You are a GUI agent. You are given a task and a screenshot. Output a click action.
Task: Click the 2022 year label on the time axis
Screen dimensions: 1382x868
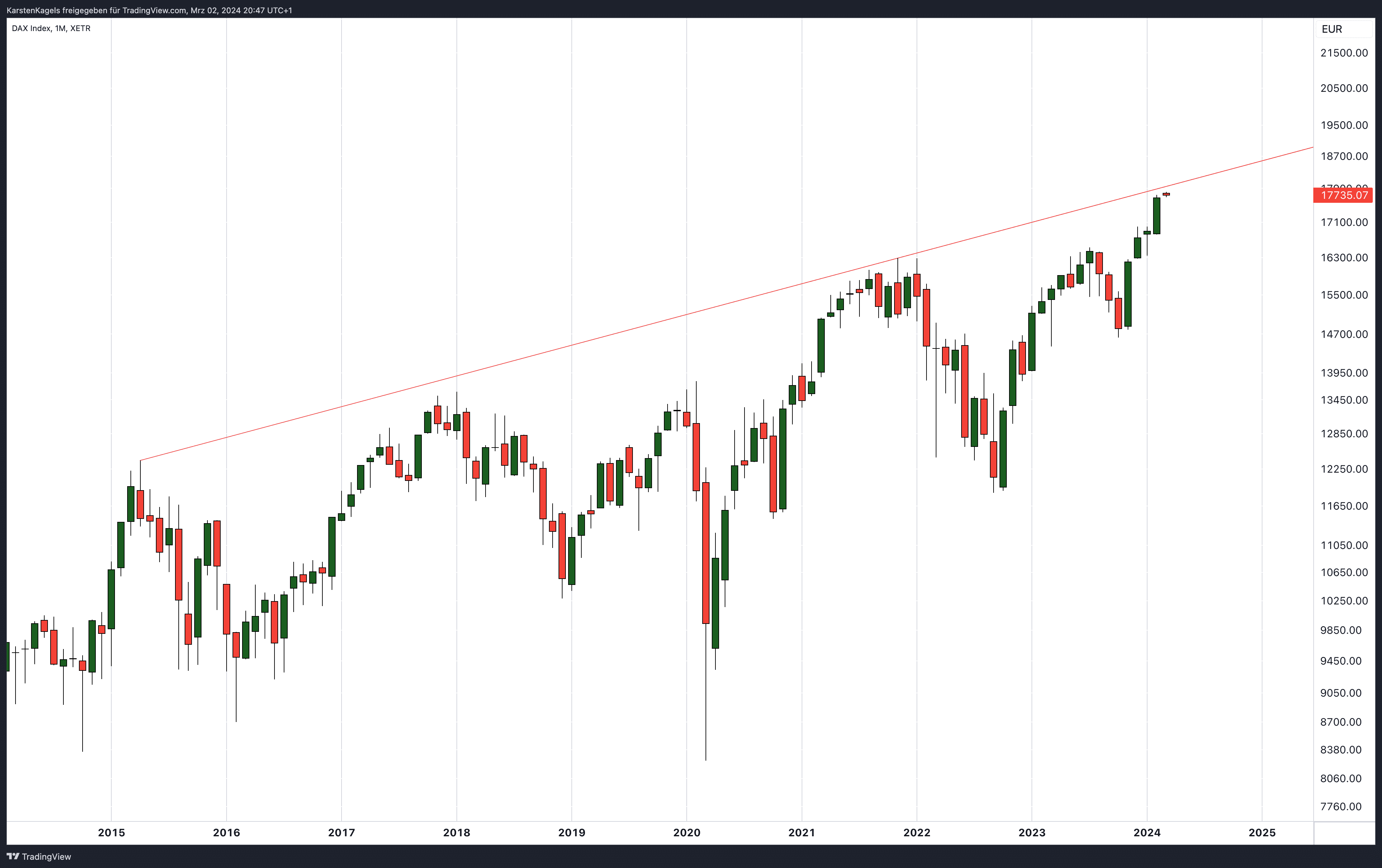pyautogui.click(x=917, y=832)
